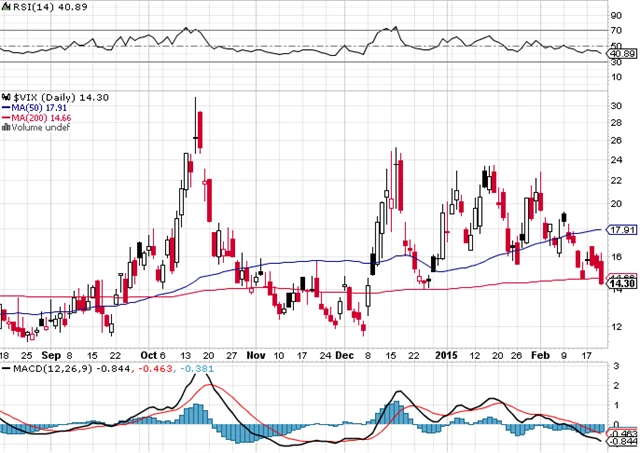
Task: Click the RSI(14) indicator icon
Action: pyautogui.click(x=5, y=7)
